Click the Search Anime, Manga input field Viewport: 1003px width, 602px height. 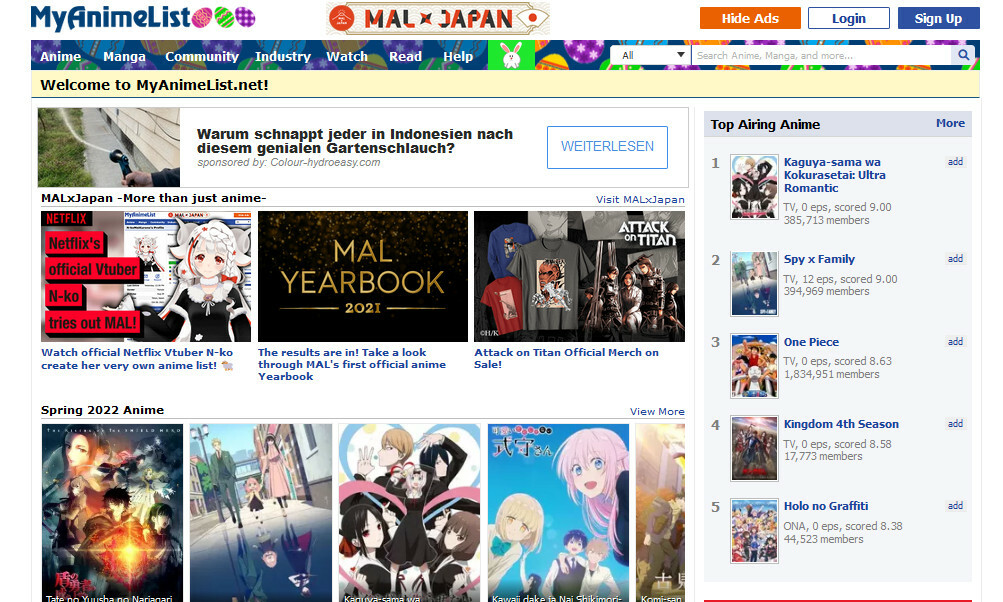[x=820, y=55]
